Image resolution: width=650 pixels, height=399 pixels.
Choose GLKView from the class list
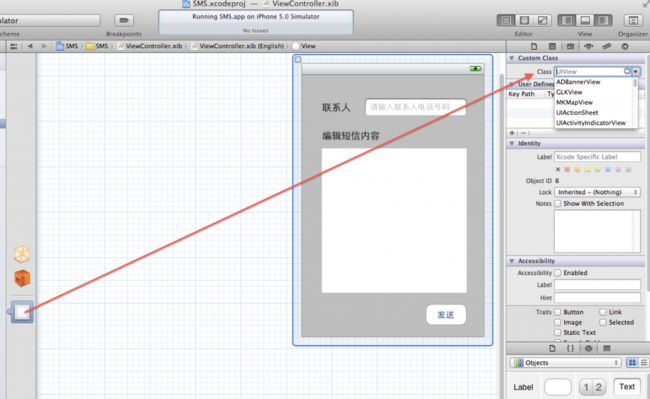[x=569, y=92]
